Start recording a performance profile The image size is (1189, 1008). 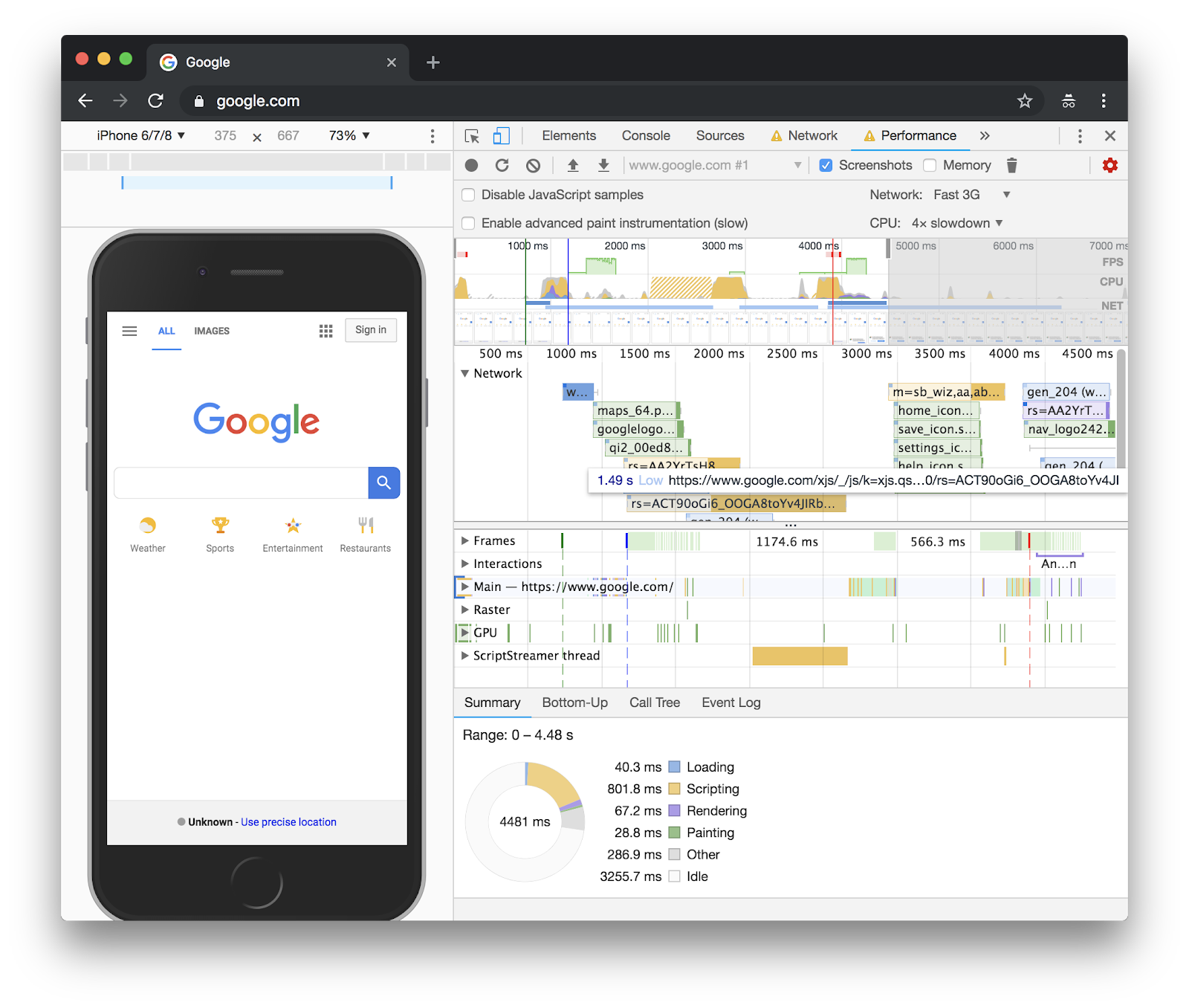[471, 165]
